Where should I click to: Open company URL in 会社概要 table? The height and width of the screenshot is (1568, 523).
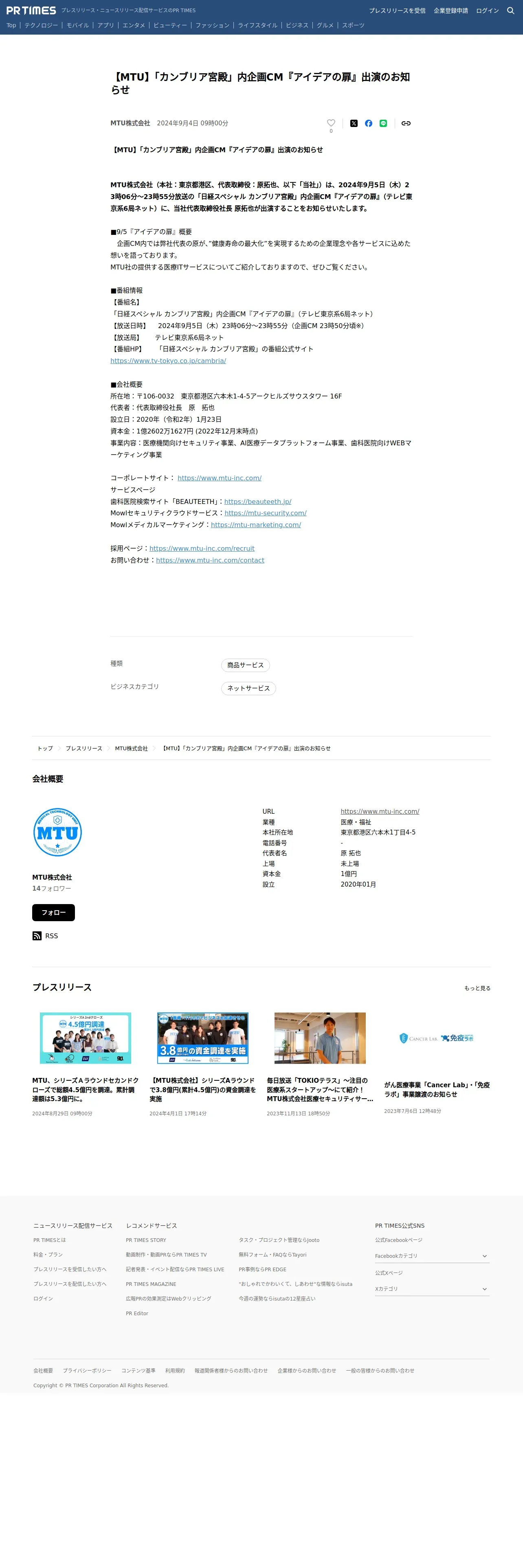point(380,811)
